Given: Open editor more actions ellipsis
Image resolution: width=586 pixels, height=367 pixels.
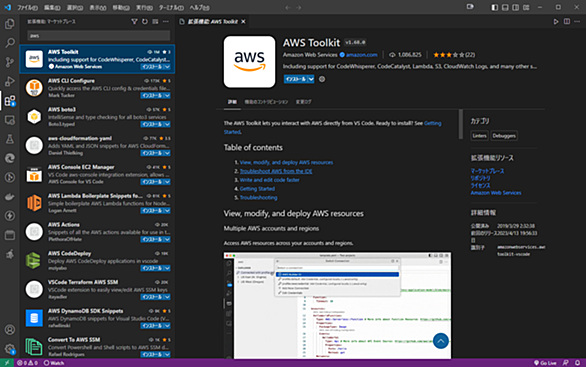Looking at the screenshot, I should 577,22.
